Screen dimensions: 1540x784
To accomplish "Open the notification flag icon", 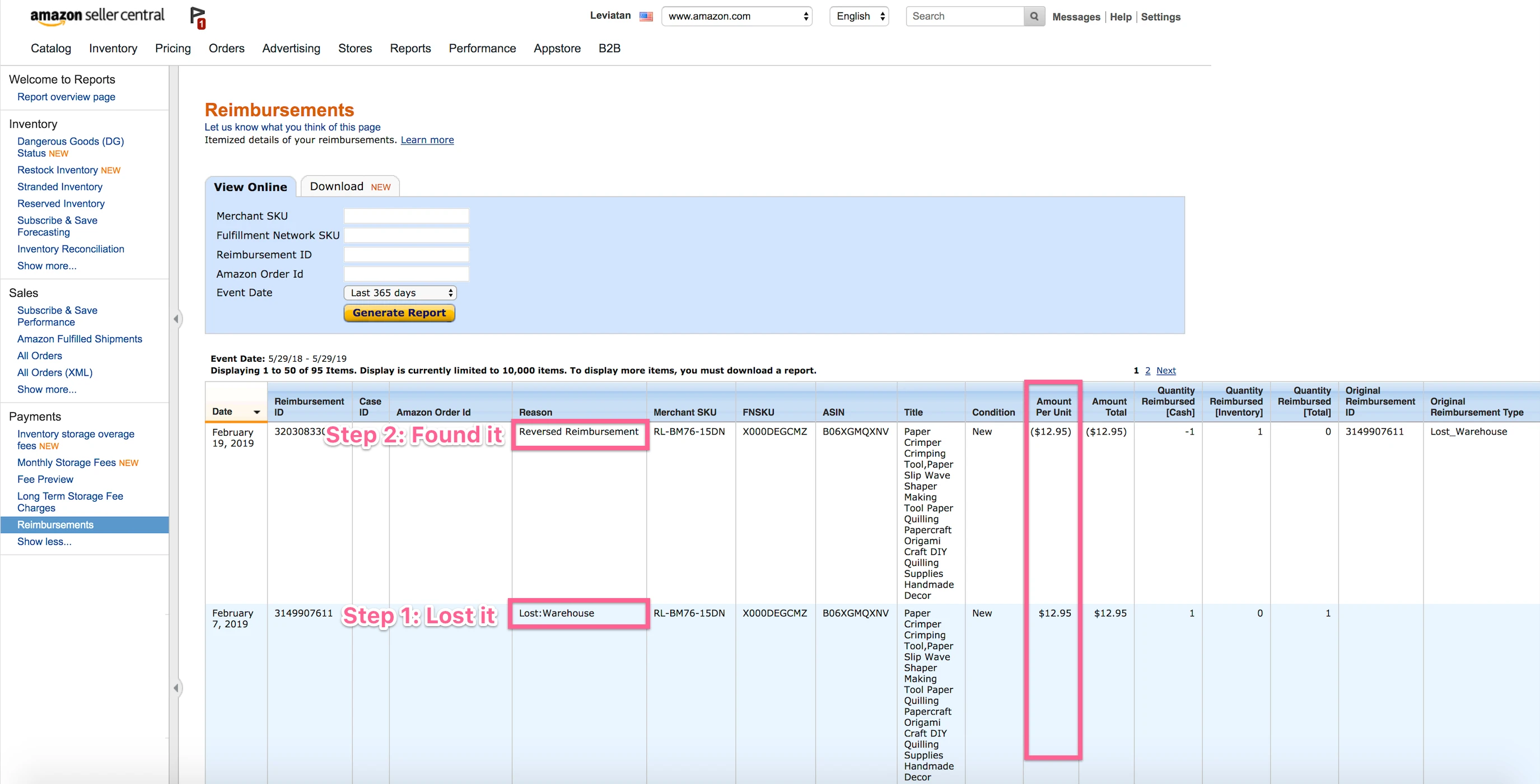I will pos(197,17).
